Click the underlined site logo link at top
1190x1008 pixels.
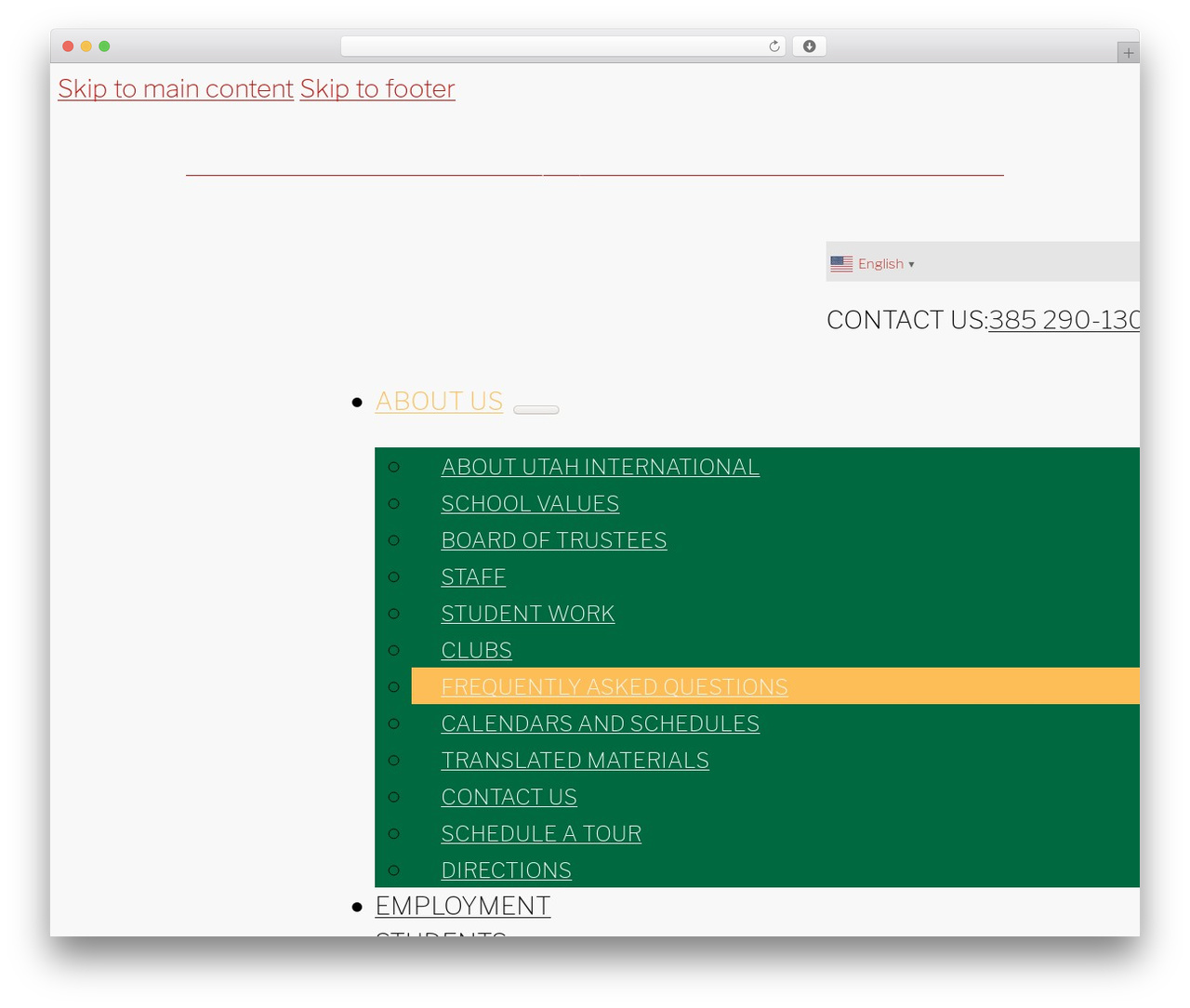click(x=595, y=173)
